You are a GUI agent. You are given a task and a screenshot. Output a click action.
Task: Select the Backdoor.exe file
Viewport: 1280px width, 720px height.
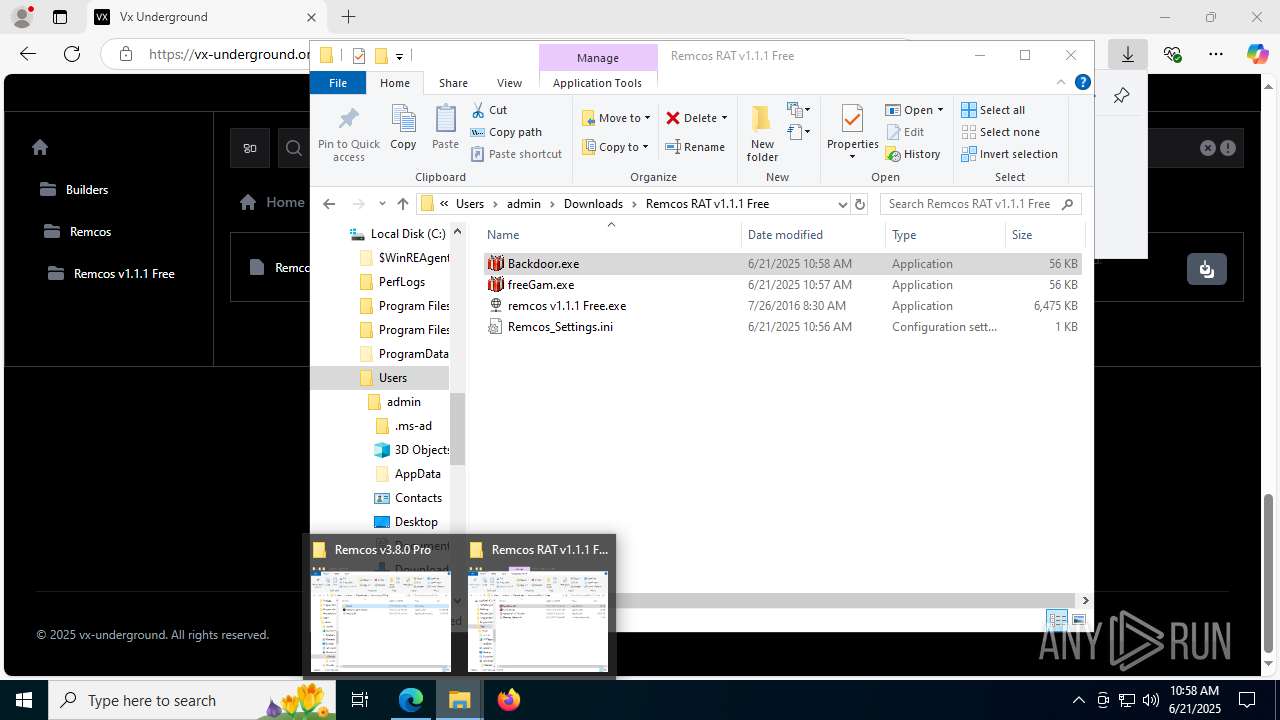coord(782,264)
